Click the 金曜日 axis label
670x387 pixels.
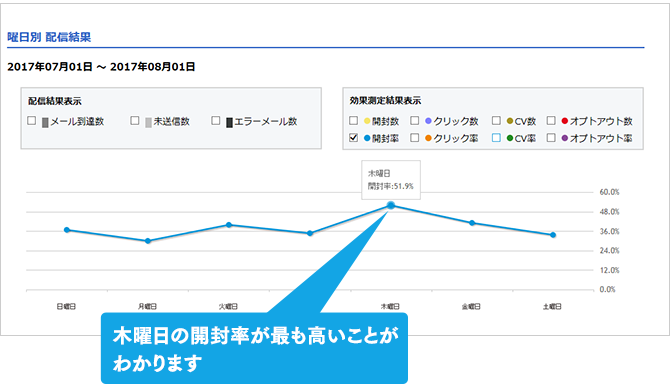pyautogui.click(x=471, y=306)
